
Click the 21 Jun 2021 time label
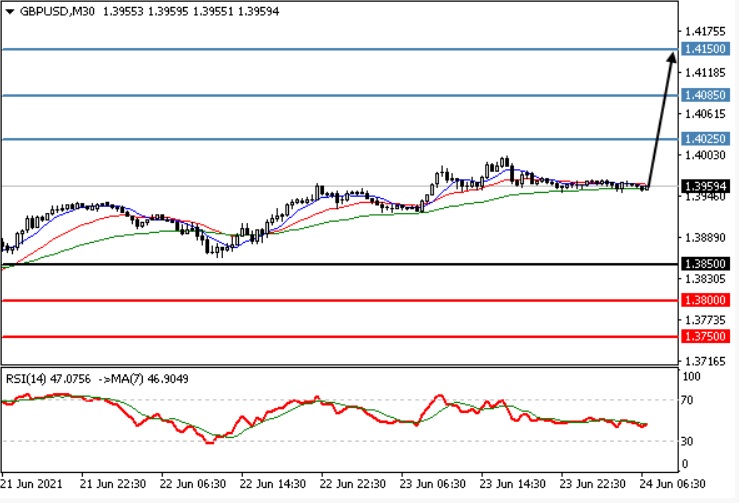31,484
